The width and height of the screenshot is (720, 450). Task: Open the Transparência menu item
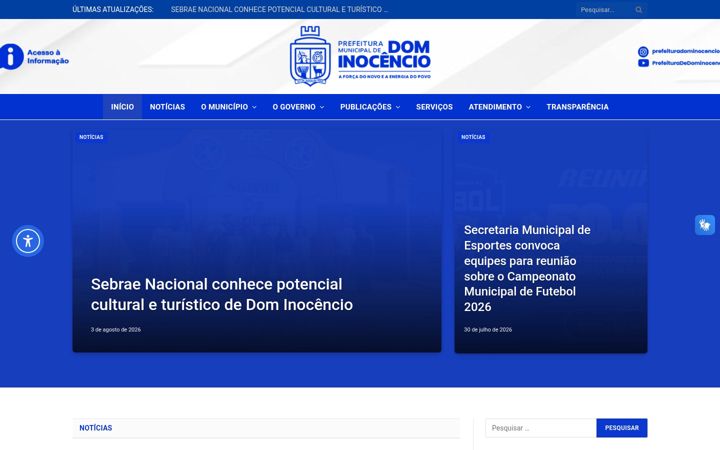[x=577, y=107]
